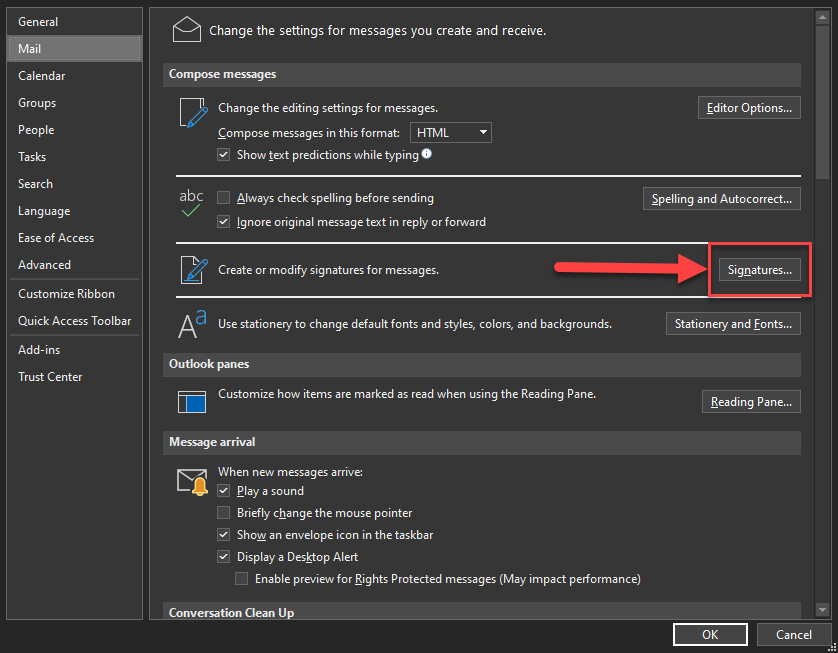
Task: Enable Briefly change the mouse pointer
Action: click(224, 513)
